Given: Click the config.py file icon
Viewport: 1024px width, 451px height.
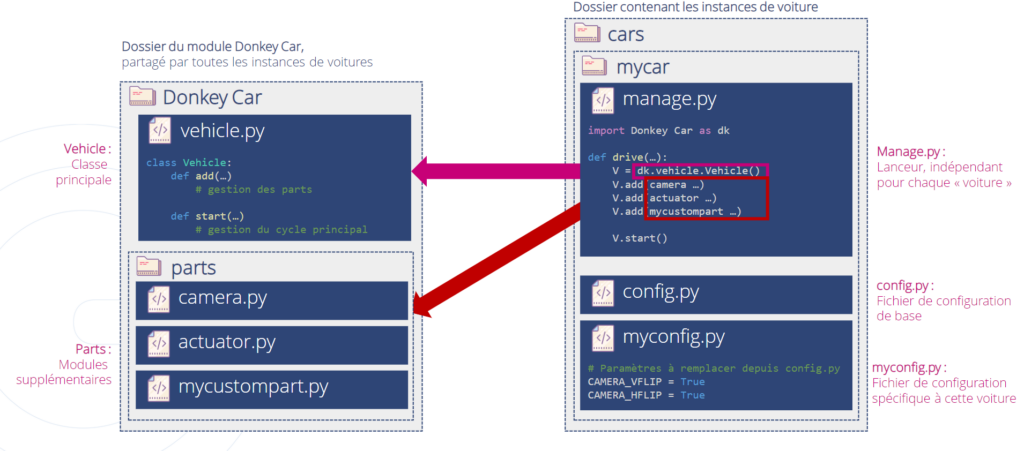Looking at the screenshot, I should [x=602, y=293].
